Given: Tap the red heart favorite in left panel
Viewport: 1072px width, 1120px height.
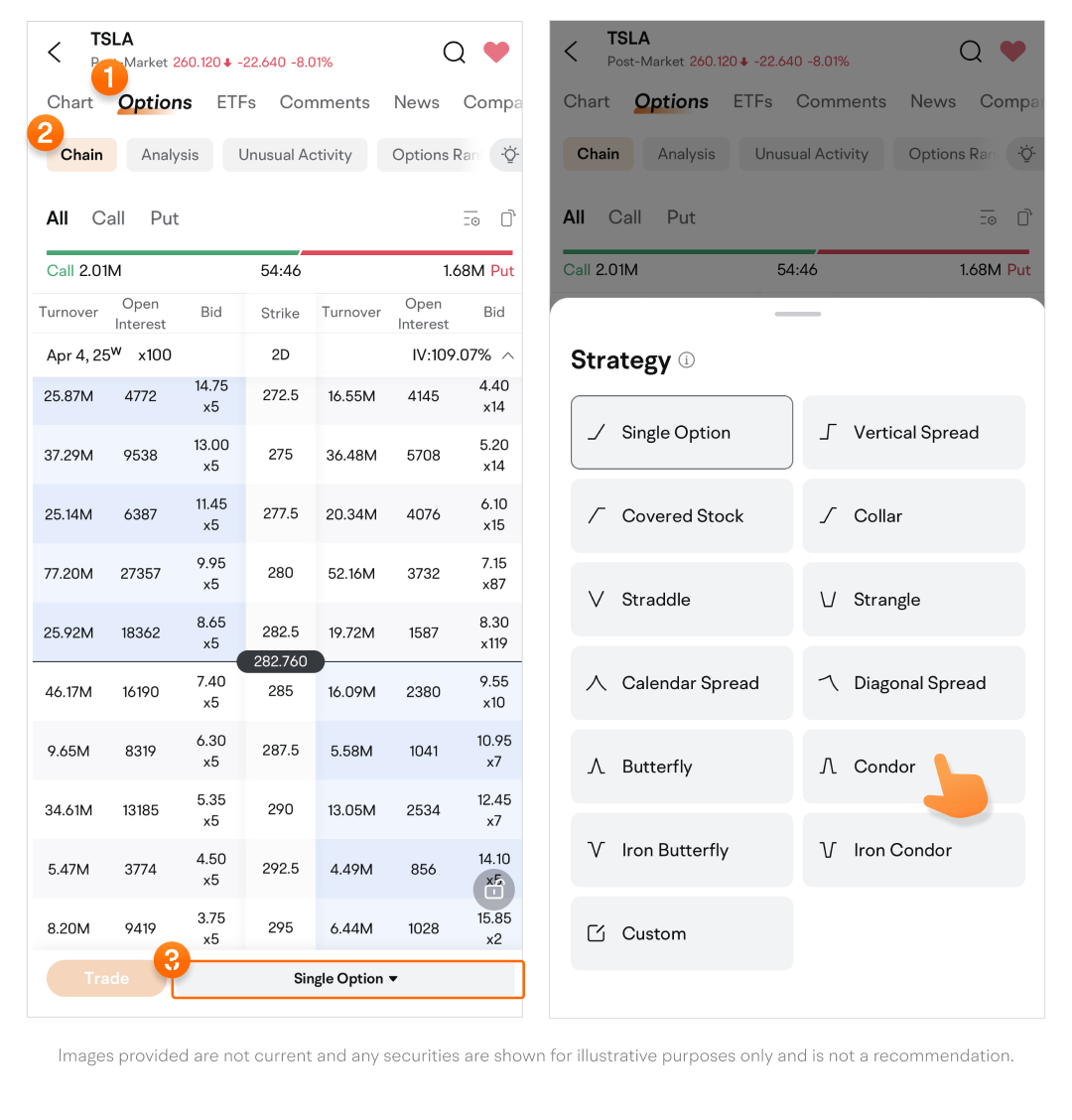Looking at the screenshot, I should [x=496, y=52].
